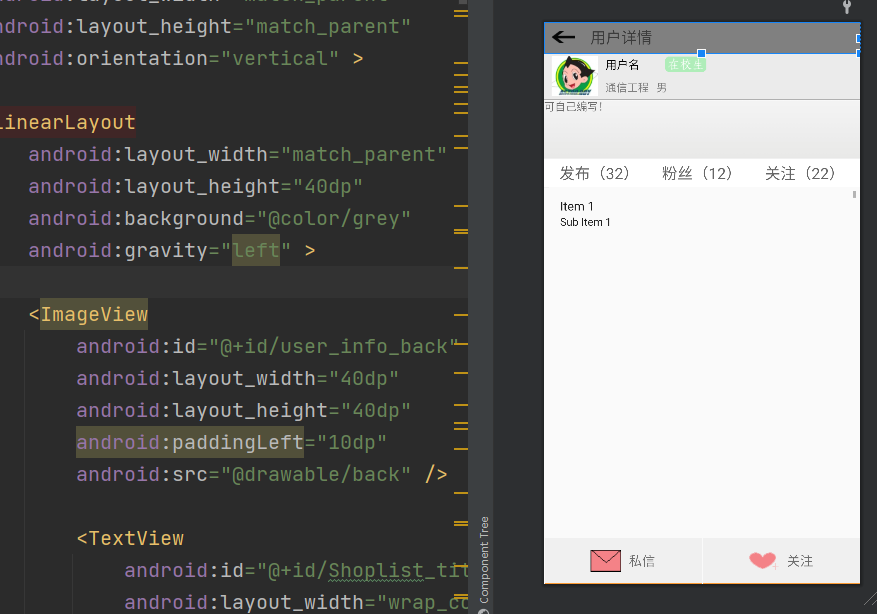Click the pink heart follow icon
877x614 pixels.
click(762, 560)
